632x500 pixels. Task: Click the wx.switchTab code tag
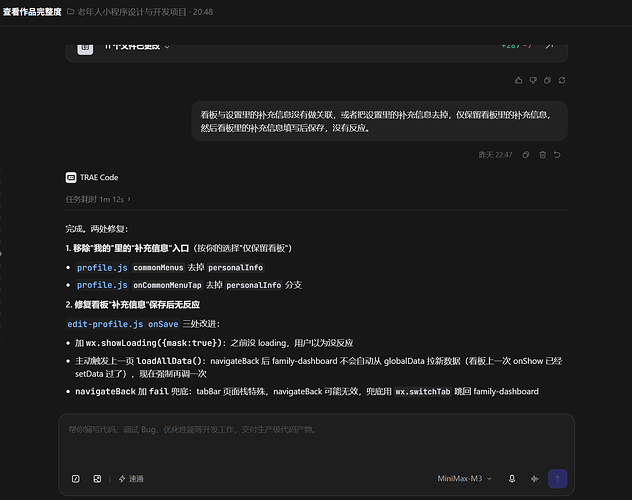(422, 392)
